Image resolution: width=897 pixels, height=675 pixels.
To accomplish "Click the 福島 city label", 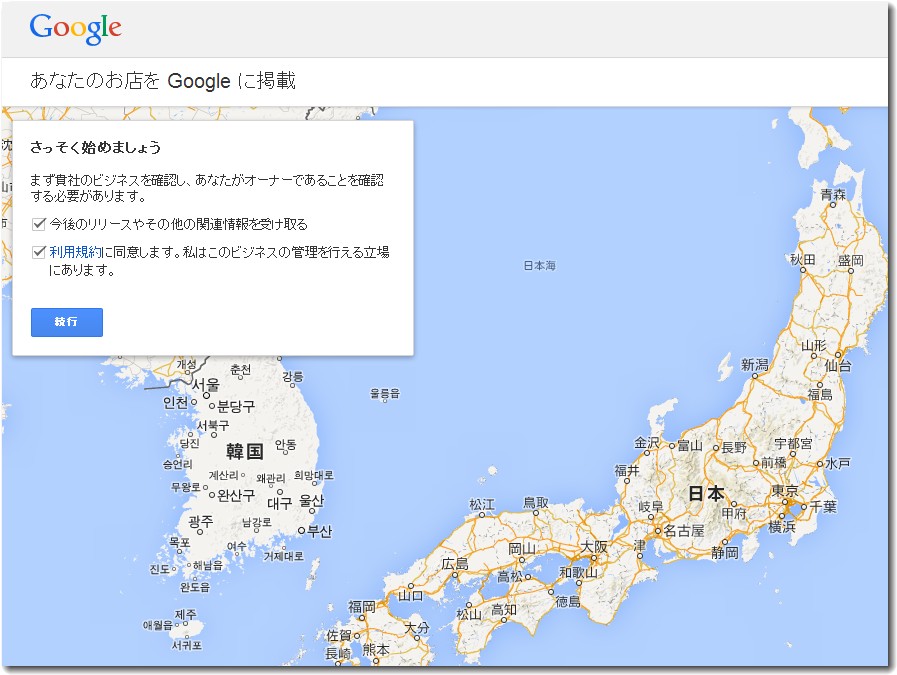I will (820, 394).
